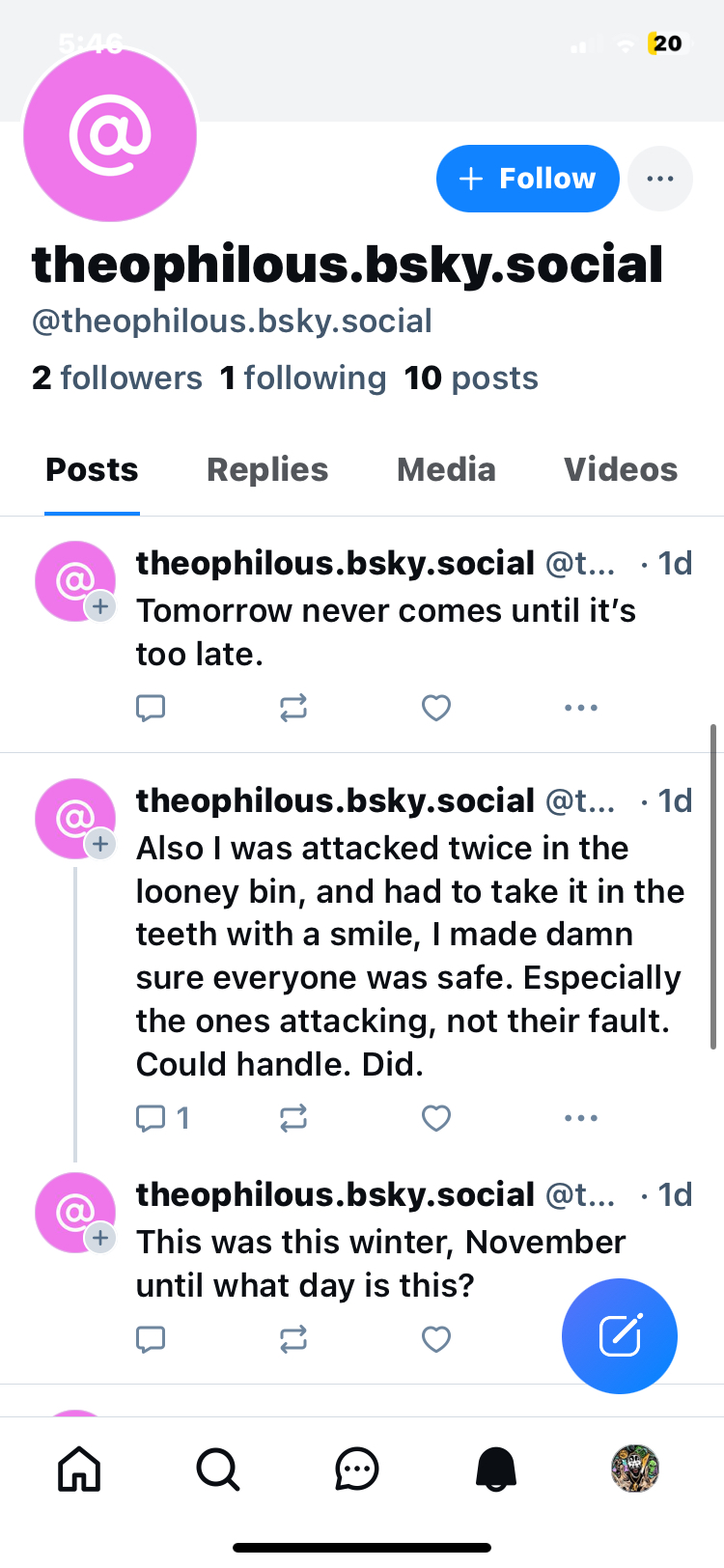View the 2 followers list
This screenshot has height=1568, width=724.
point(117,378)
